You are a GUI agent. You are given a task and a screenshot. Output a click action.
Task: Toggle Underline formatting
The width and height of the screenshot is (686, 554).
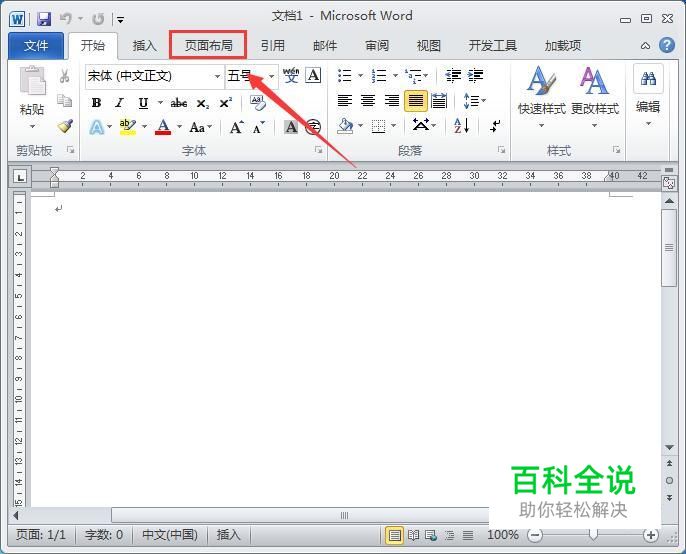pyautogui.click(x=143, y=103)
